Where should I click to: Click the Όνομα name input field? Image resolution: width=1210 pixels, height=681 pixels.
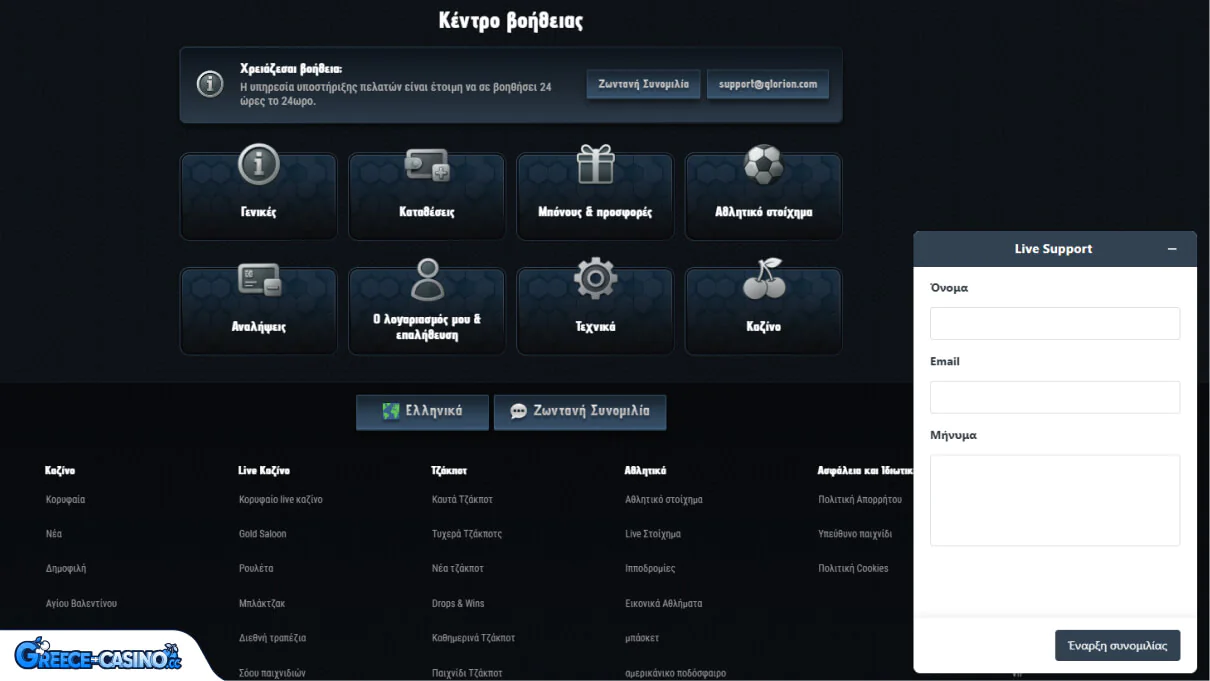pyautogui.click(x=1054, y=323)
